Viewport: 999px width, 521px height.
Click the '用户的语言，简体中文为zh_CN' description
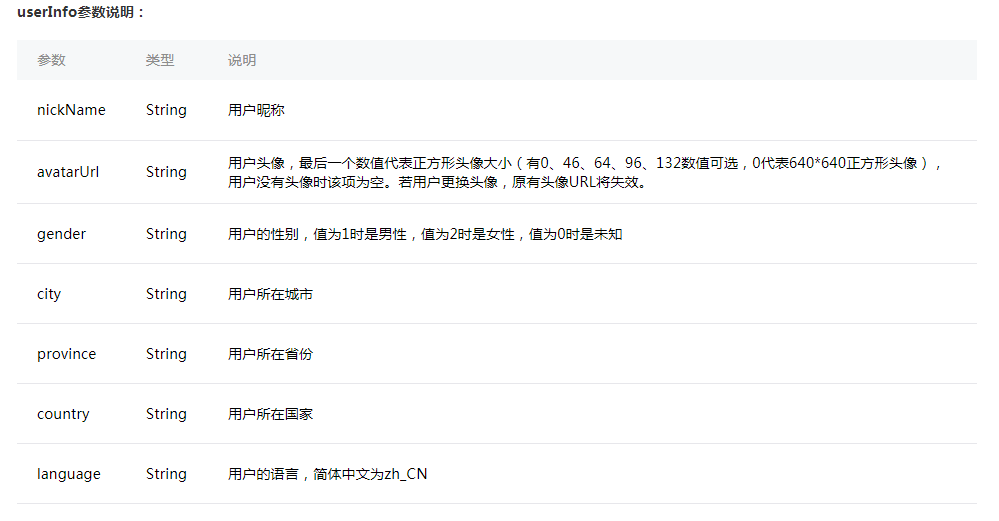[327, 474]
